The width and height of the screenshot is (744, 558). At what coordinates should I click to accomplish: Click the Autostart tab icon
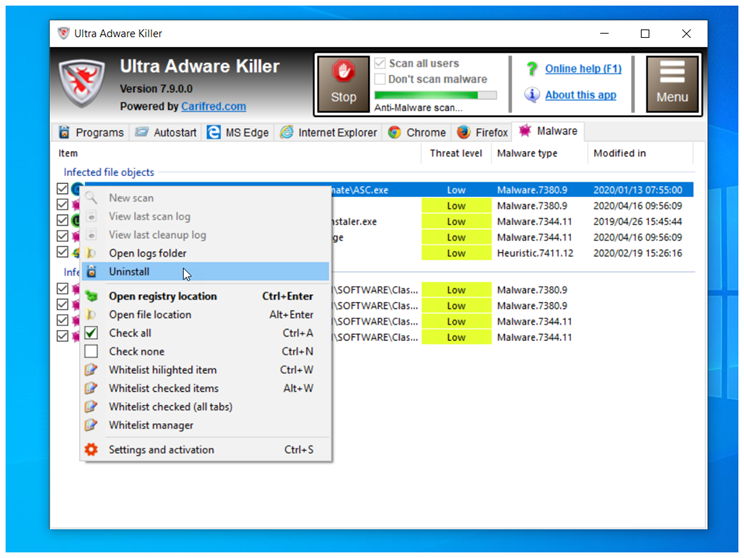pos(141,132)
